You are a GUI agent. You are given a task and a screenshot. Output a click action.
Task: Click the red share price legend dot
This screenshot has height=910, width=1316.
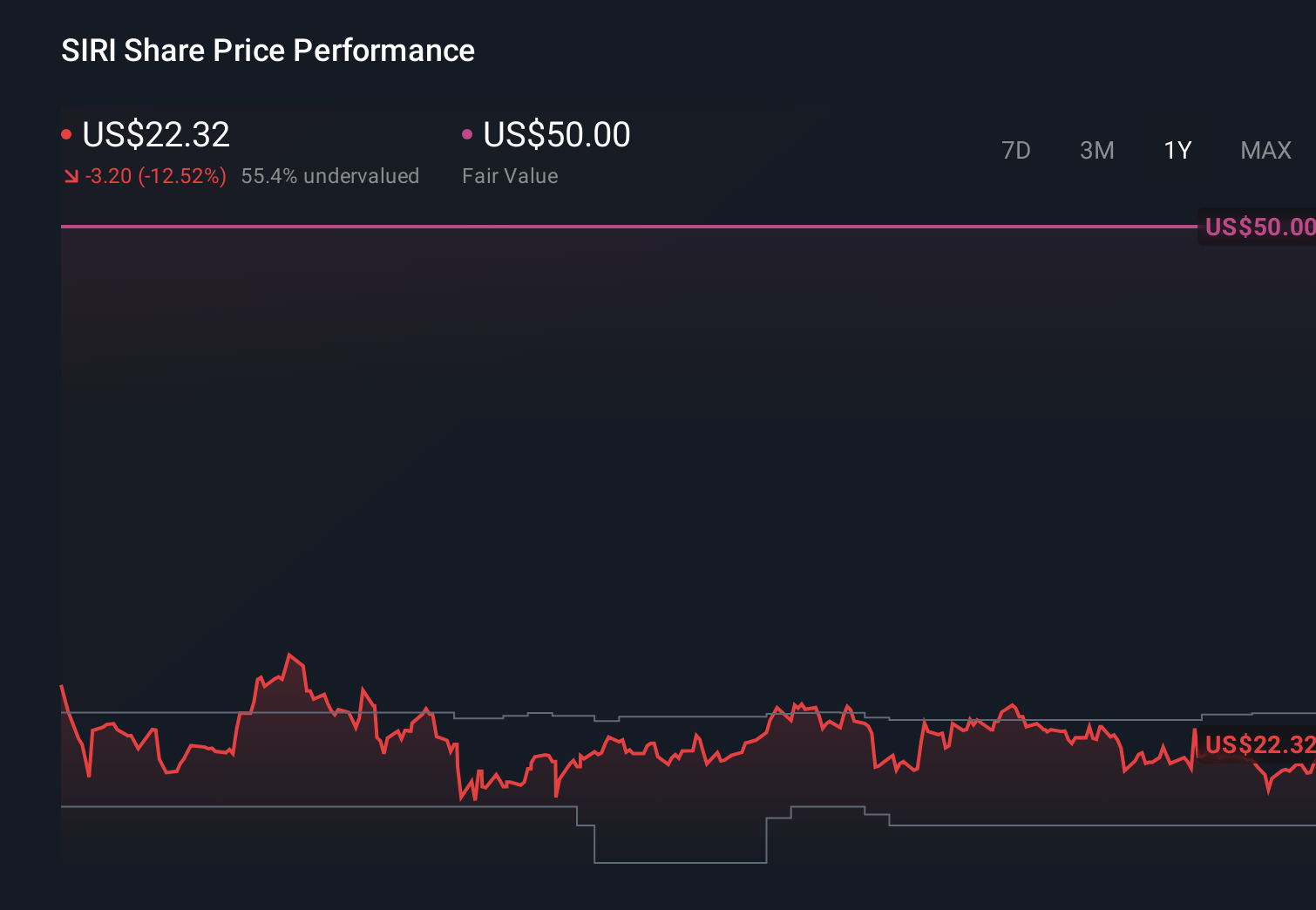click(66, 133)
